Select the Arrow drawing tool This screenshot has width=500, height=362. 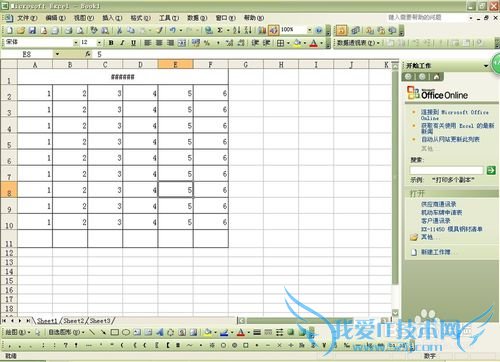103,332
